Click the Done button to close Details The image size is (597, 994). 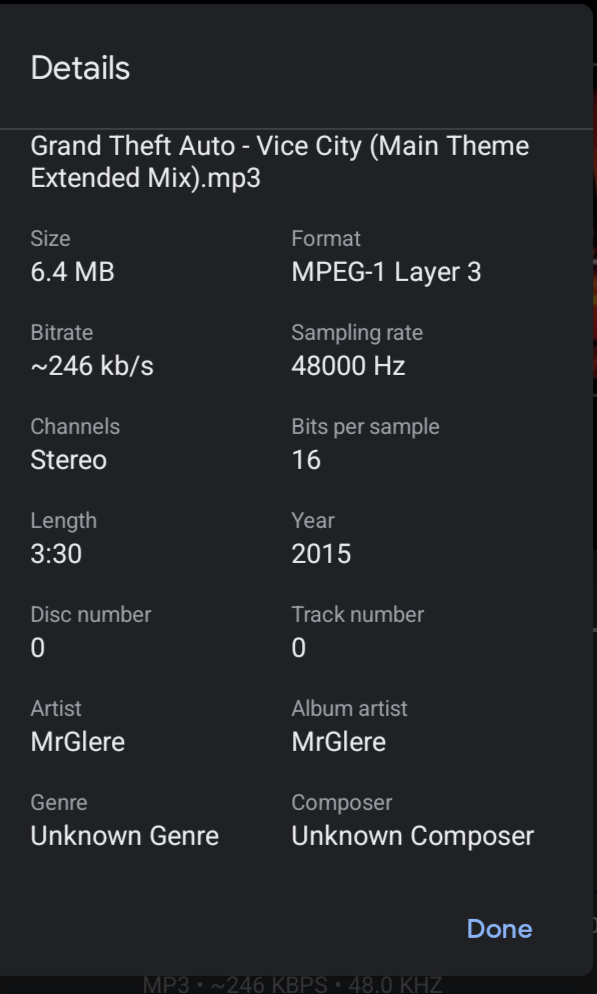tap(498, 929)
